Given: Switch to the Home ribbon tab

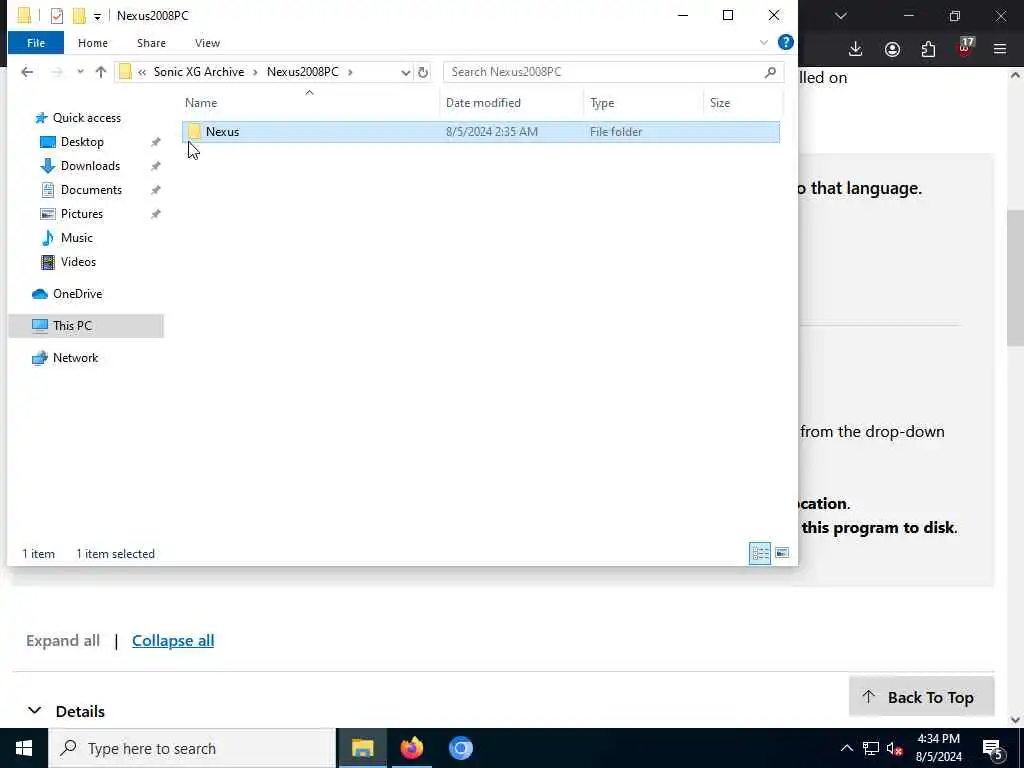Looking at the screenshot, I should 93,43.
